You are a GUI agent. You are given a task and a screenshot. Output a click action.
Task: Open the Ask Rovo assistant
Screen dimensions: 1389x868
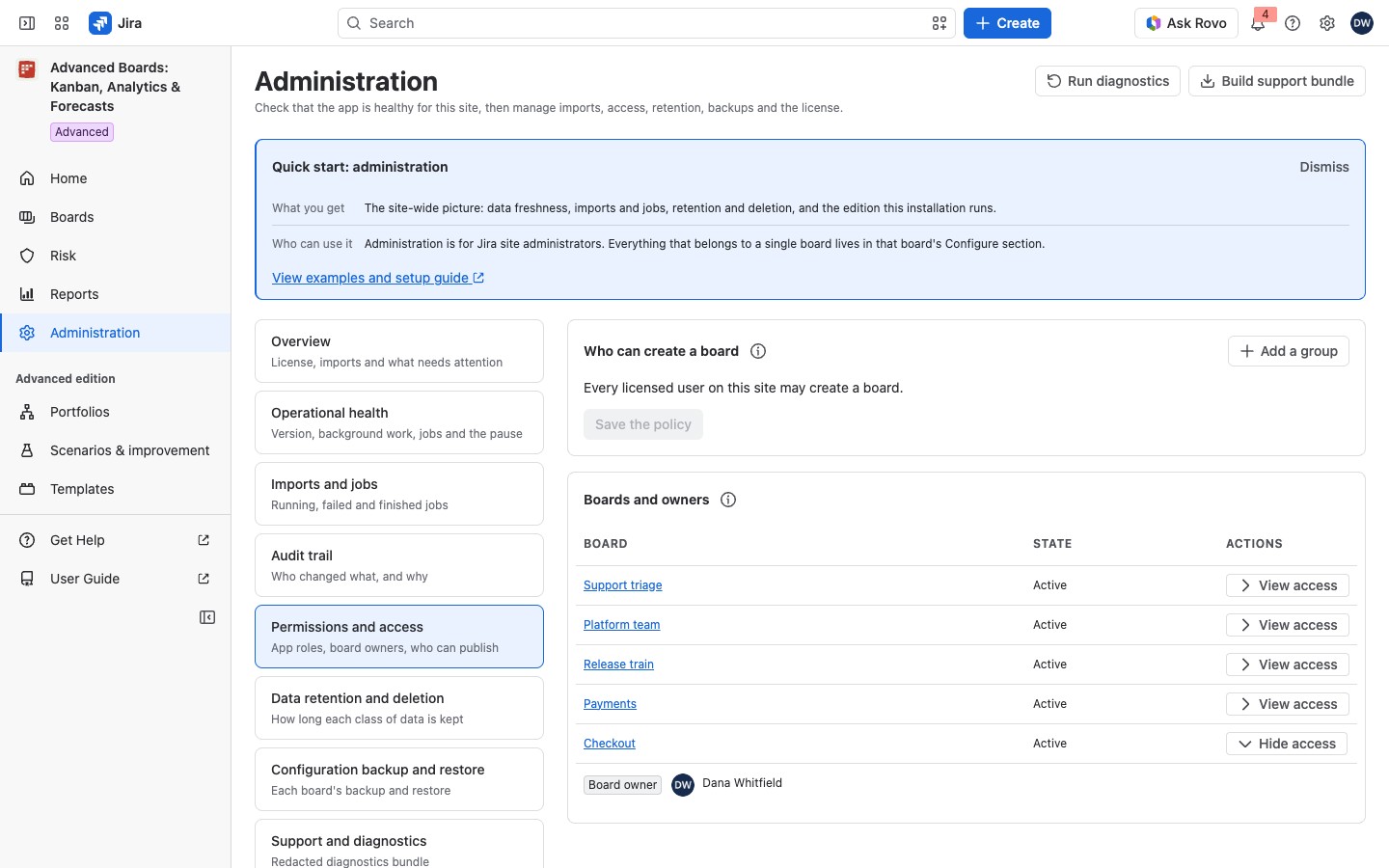click(x=1186, y=23)
